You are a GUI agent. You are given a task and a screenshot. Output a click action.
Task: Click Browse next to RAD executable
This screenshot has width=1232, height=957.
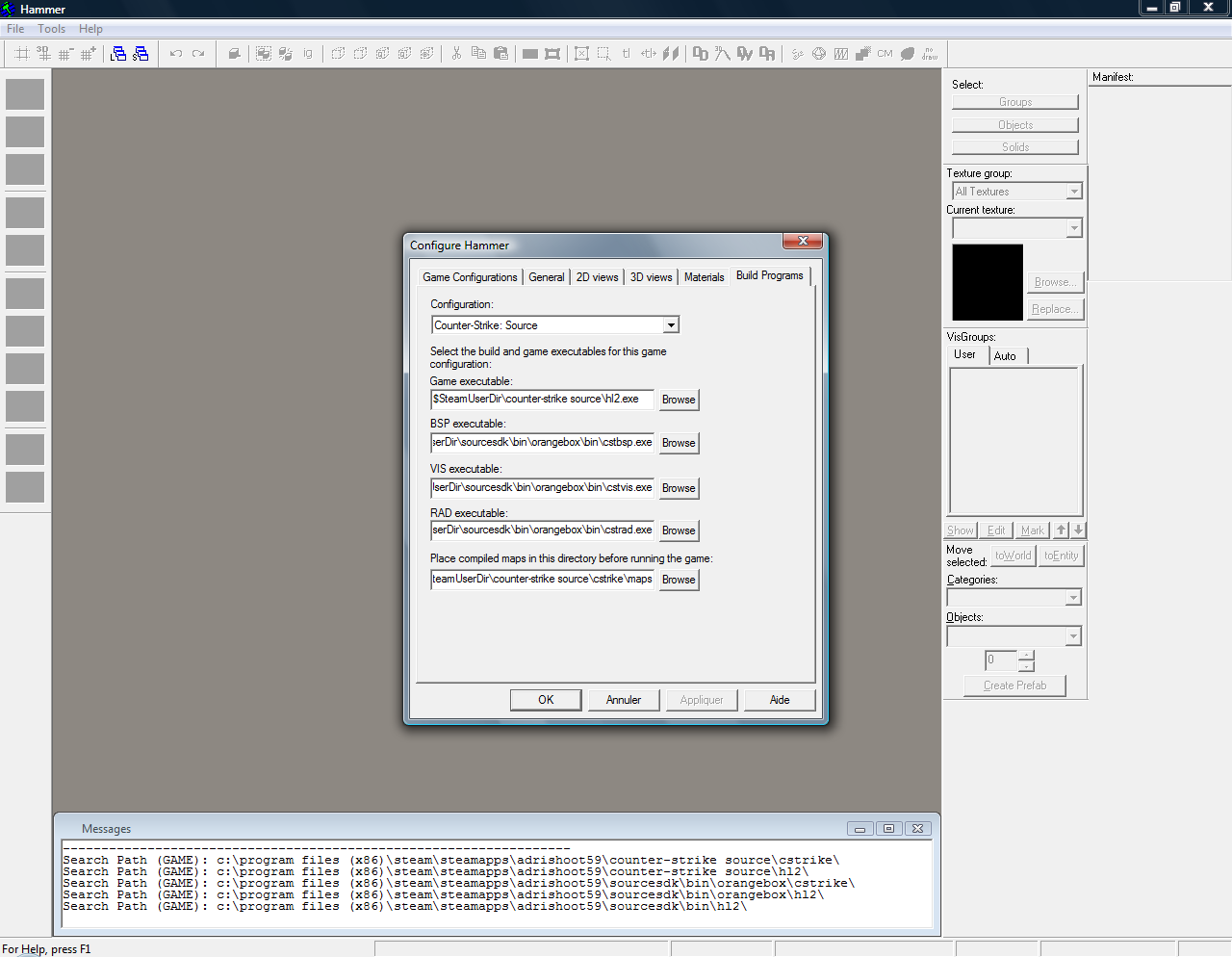(x=679, y=530)
